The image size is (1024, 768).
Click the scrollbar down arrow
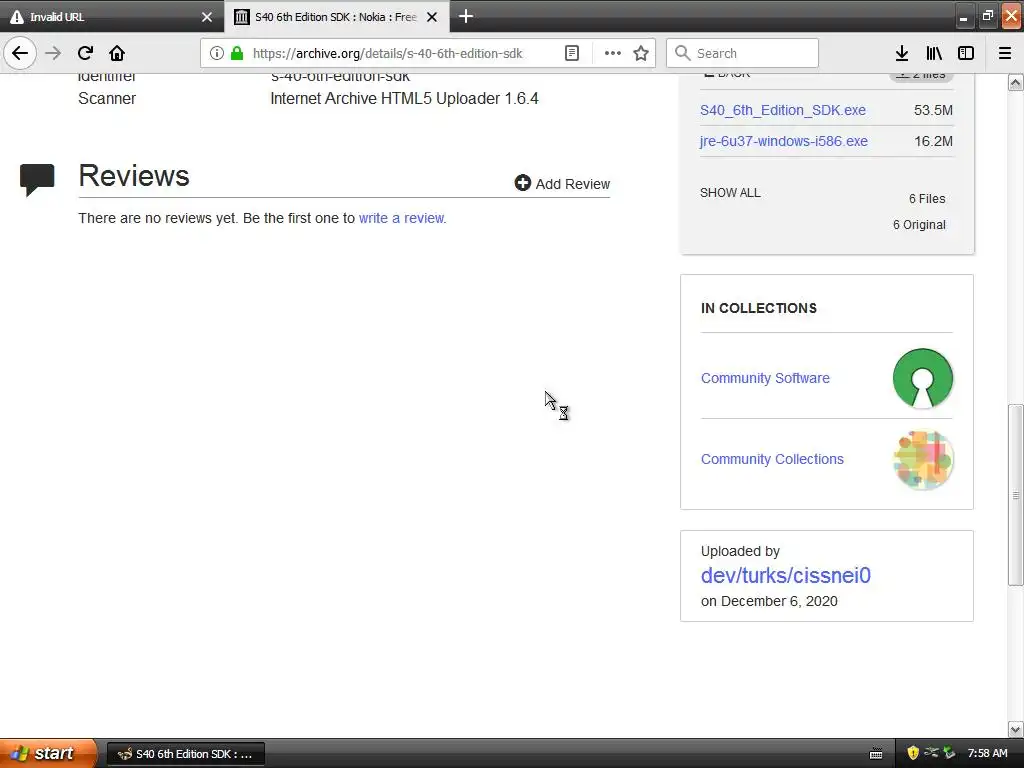[x=1015, y=729]
